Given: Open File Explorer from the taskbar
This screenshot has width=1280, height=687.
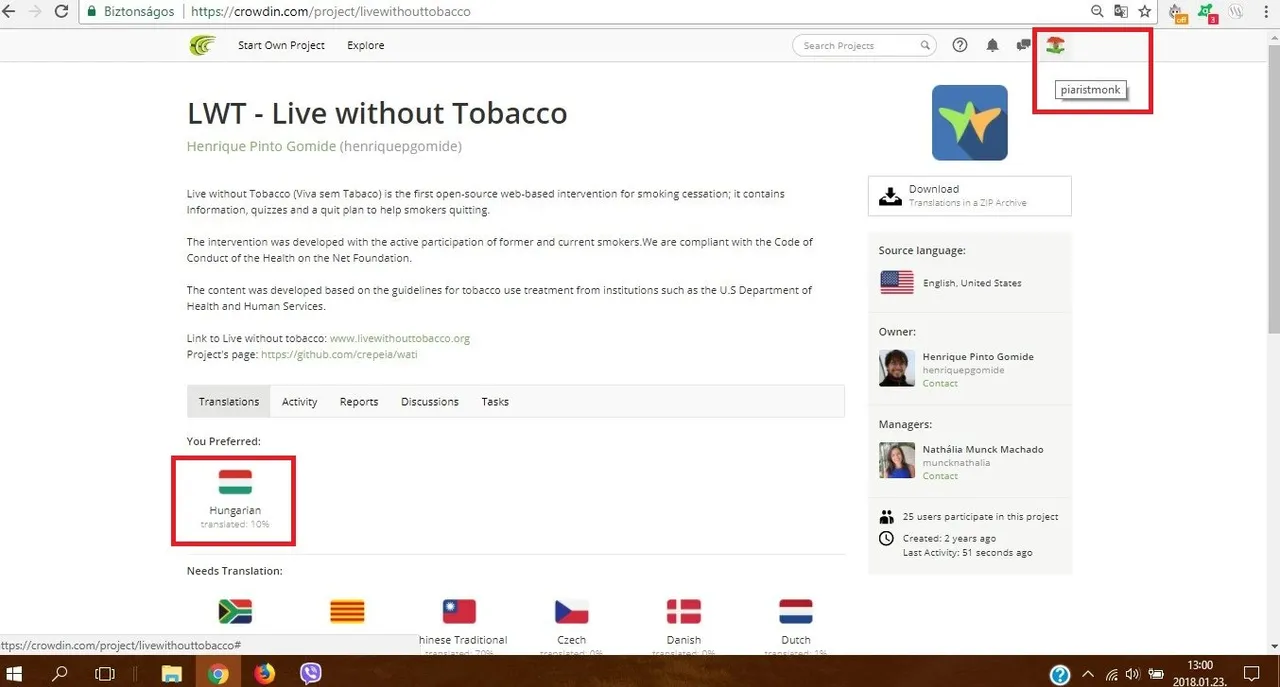Looking at the screenshot, I should pyautogui.click(x=172, y=674).
